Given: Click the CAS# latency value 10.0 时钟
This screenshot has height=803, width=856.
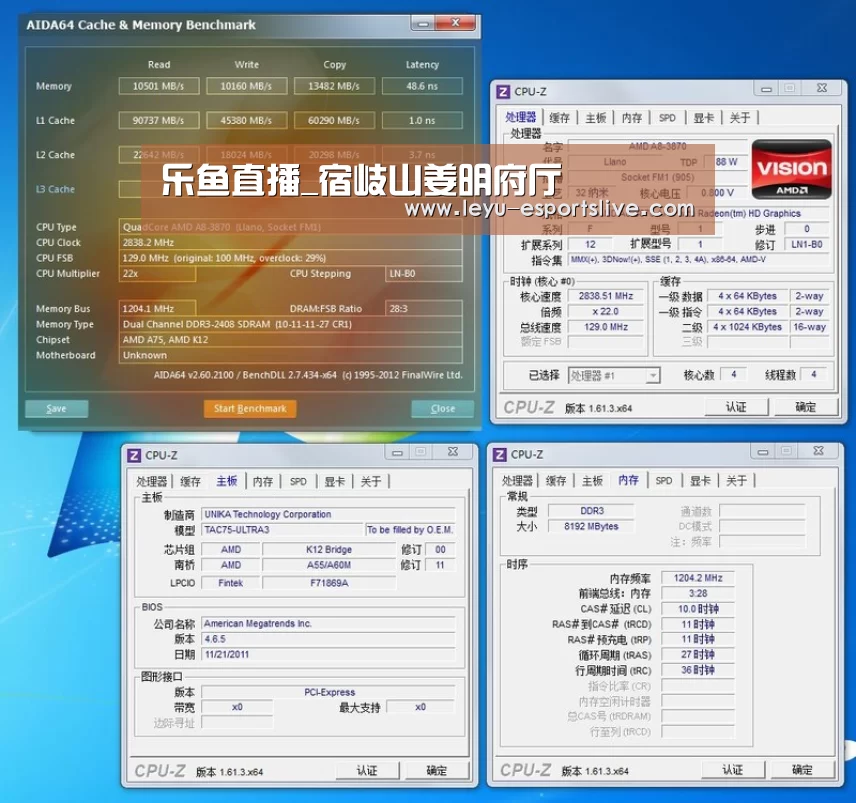Looking at the screenshot, I should coord(698,609).
